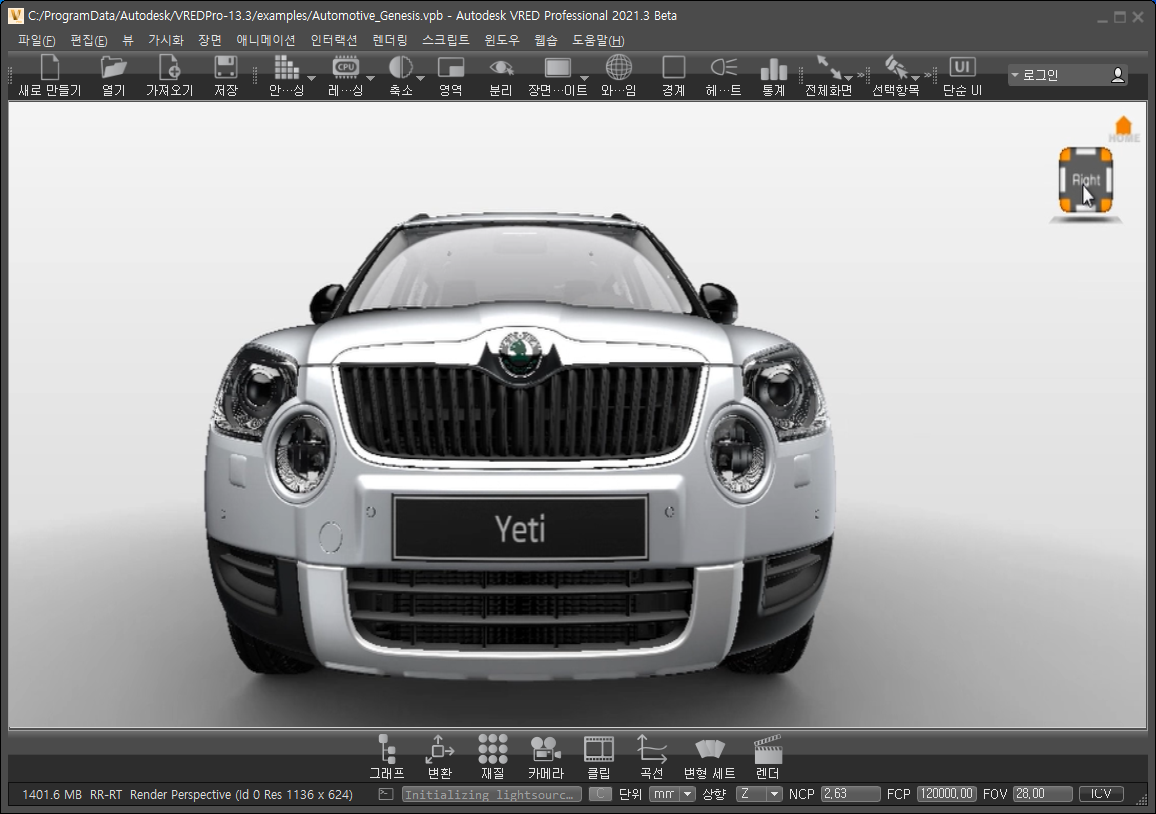This screenshot has height=814, width=1156.
Task: Click the Right face of ViewCube
Action: 1085,180
